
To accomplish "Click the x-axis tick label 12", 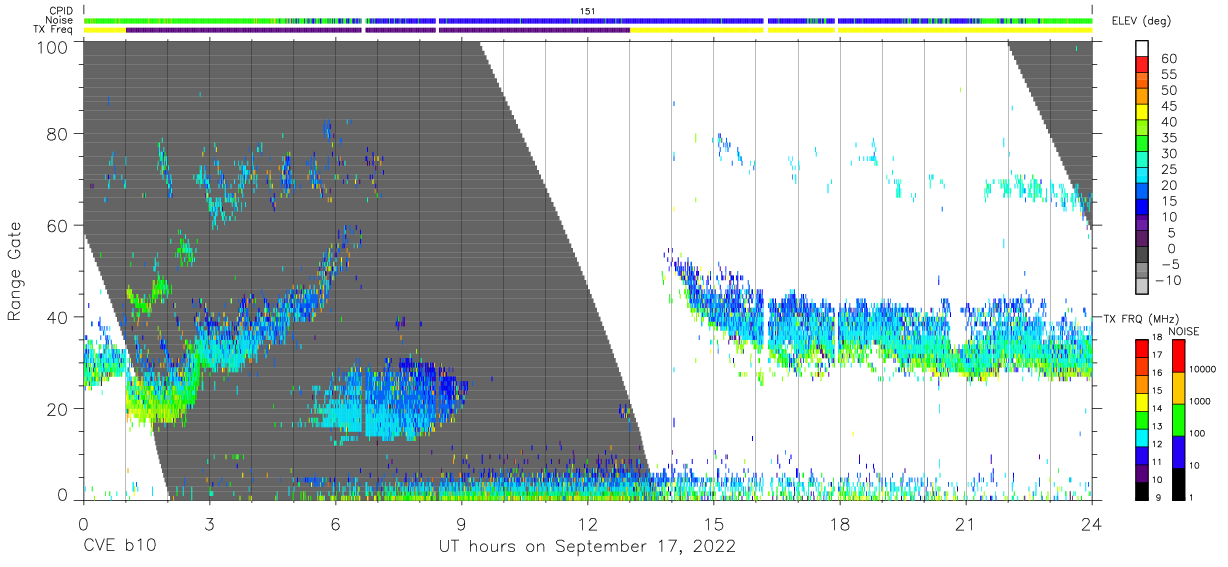I will (x=588, y=524).
